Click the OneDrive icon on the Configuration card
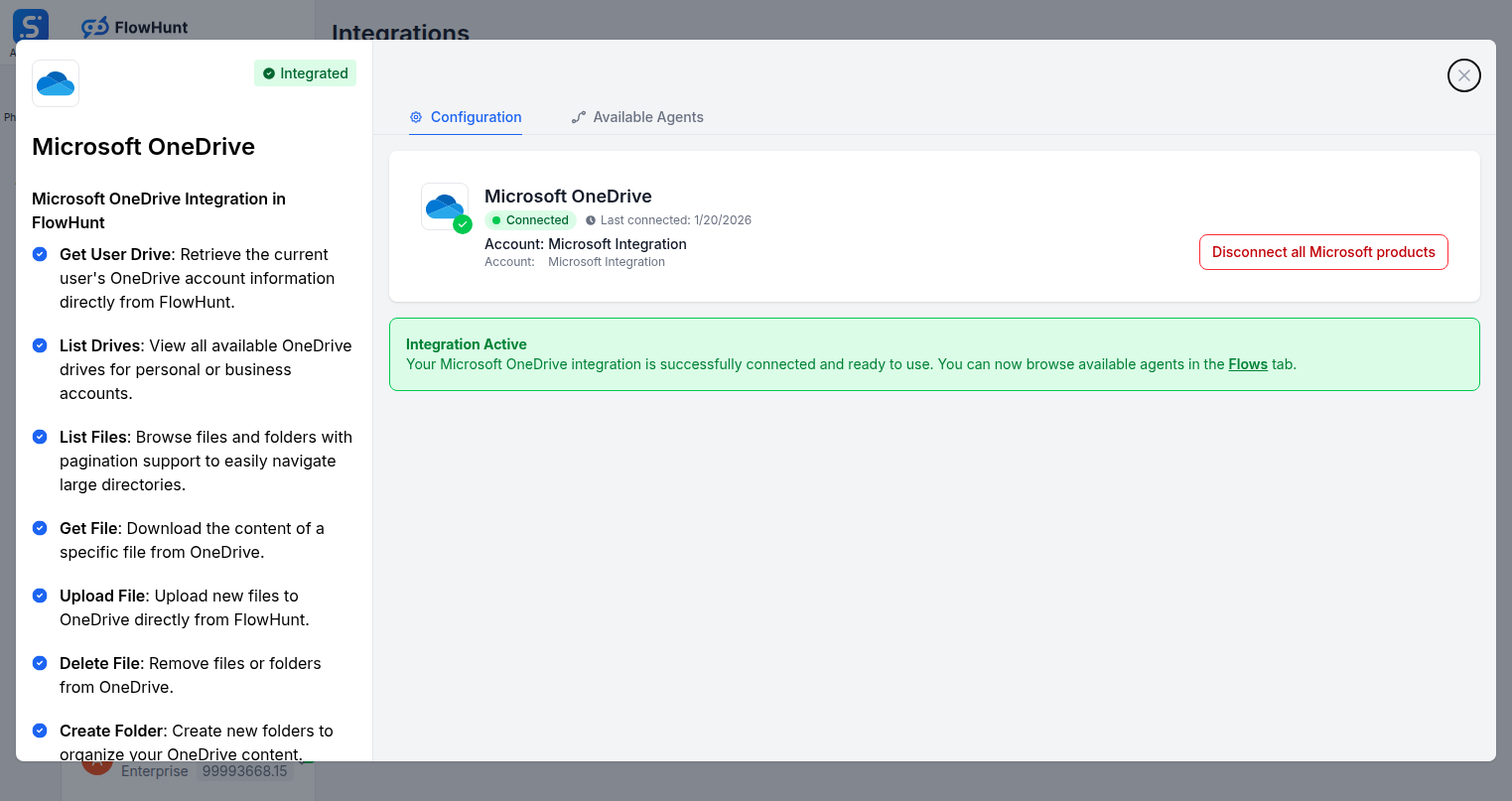The width and height of the screenshot is (1512, 801). (445, 205)
